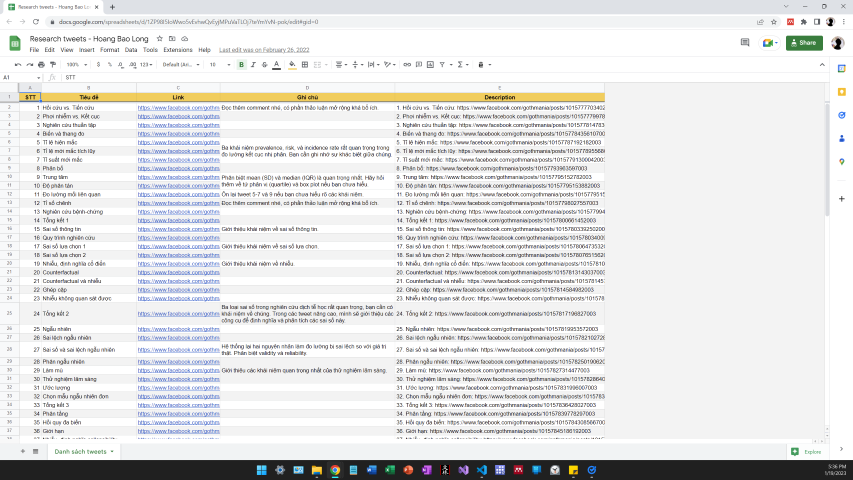Open more number formats dropdown
Image resolution: width=853 pixels, height=480 pixels.
pos(146,65)
